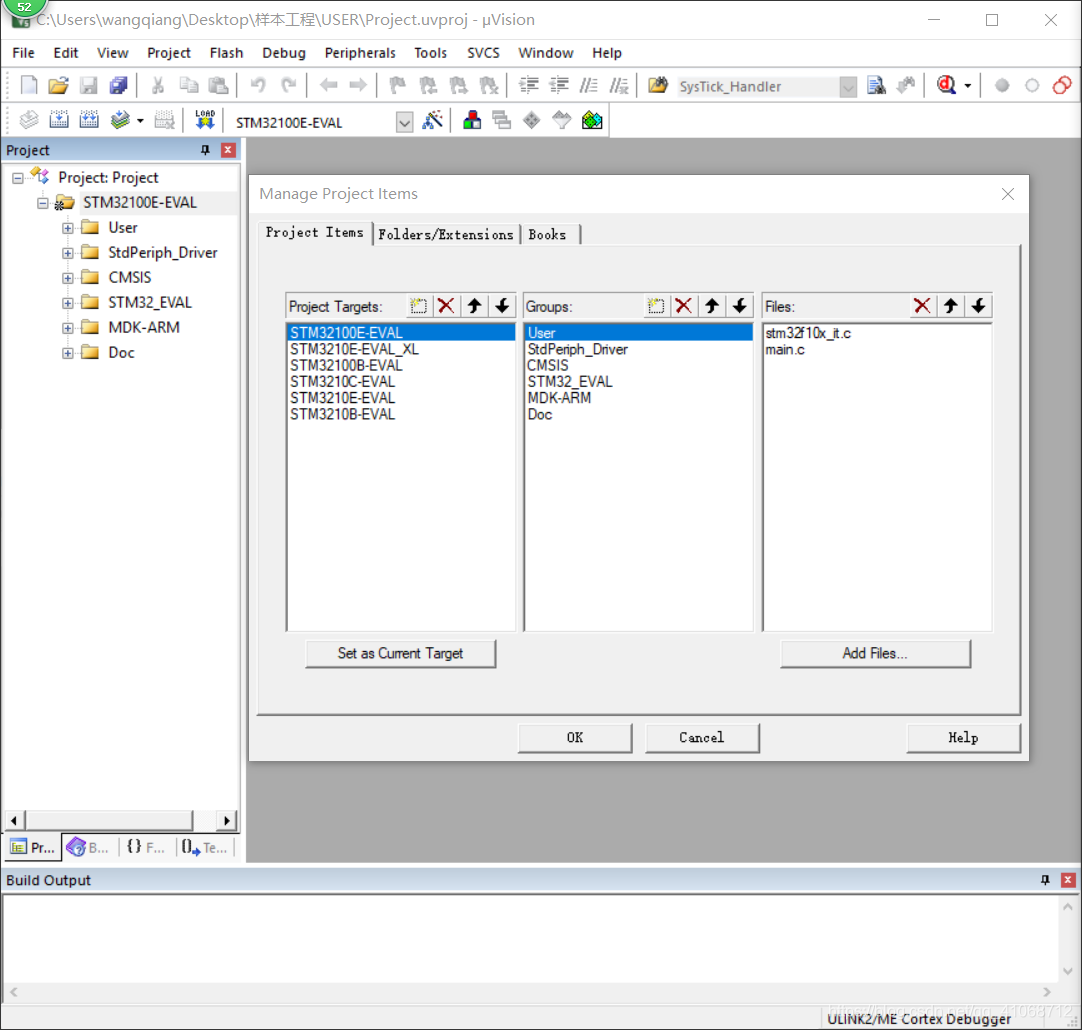Open the SysTick_Handler function dropdown
This screenshot has height=1030, width=1082.
click(x=848, y=86)
